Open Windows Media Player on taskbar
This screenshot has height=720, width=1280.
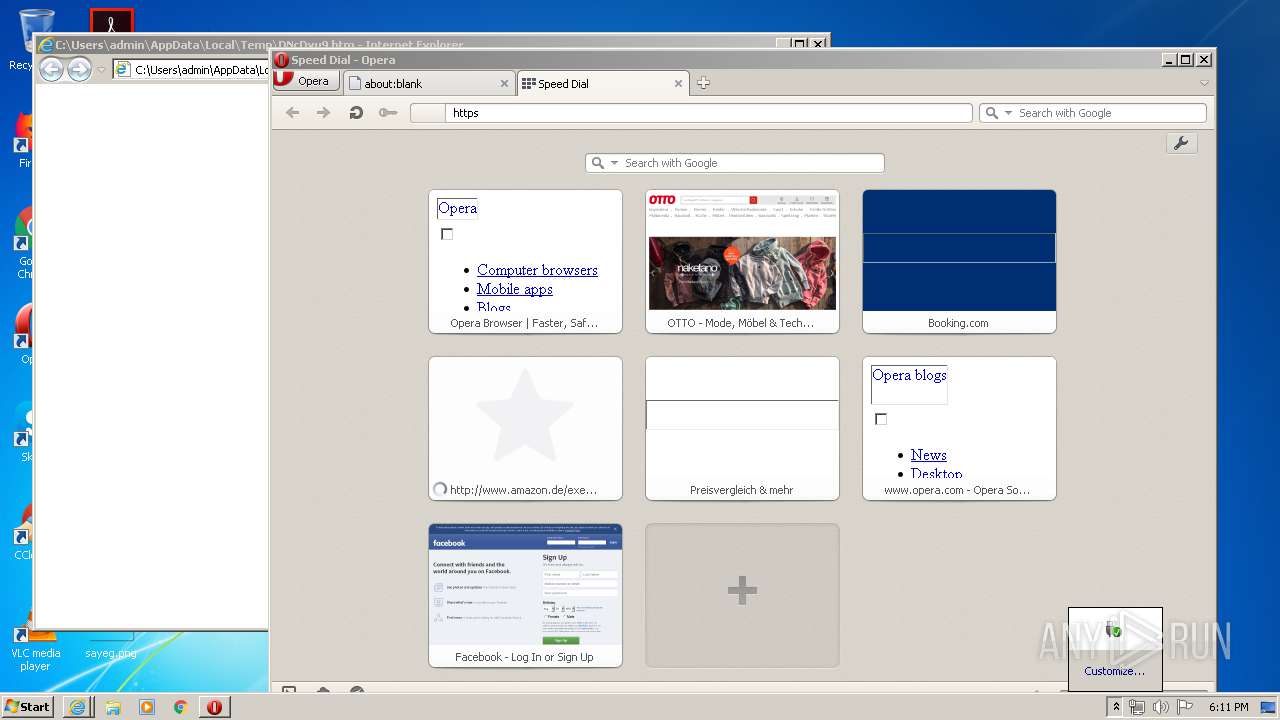(x=146, y=707)
